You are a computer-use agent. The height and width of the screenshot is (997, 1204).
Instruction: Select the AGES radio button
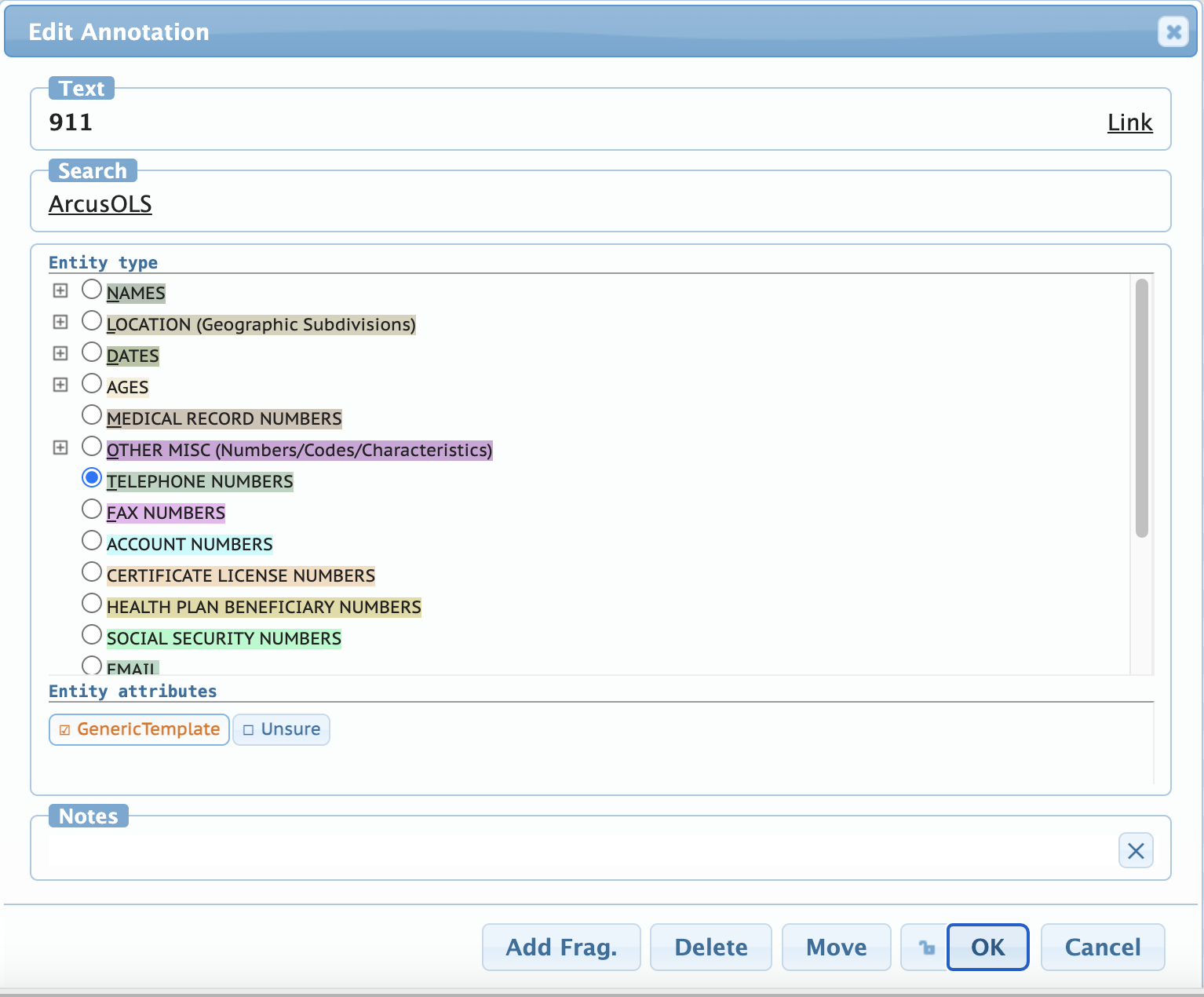(92, 383)
